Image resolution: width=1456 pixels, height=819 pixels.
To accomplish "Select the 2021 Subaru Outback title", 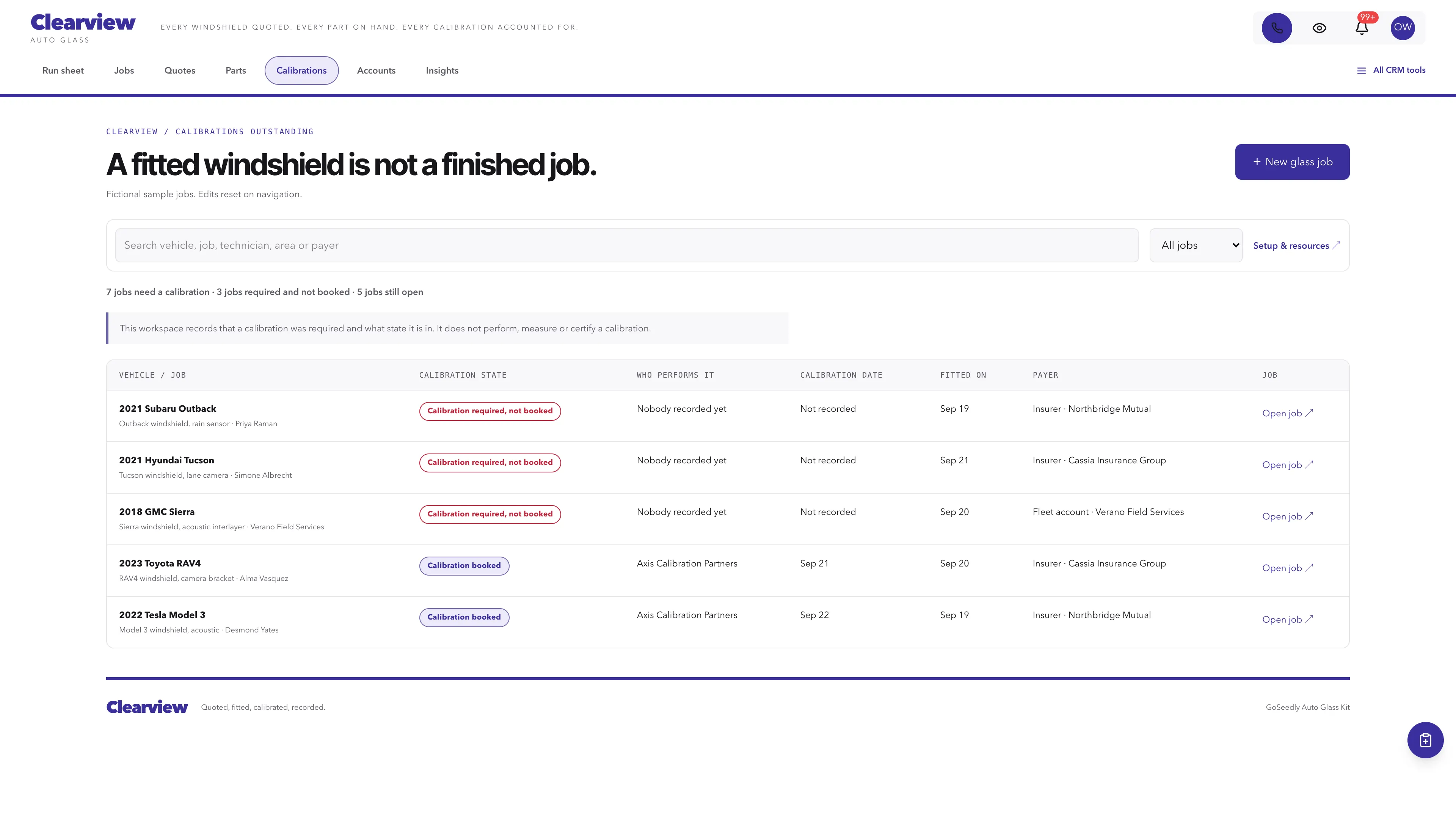I will [x=167, y=409].
